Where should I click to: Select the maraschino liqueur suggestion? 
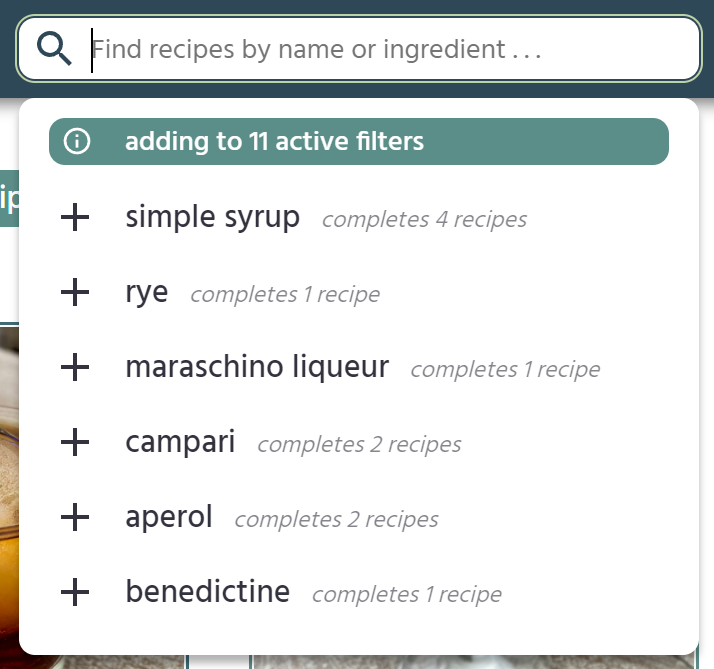coord(257,368)
